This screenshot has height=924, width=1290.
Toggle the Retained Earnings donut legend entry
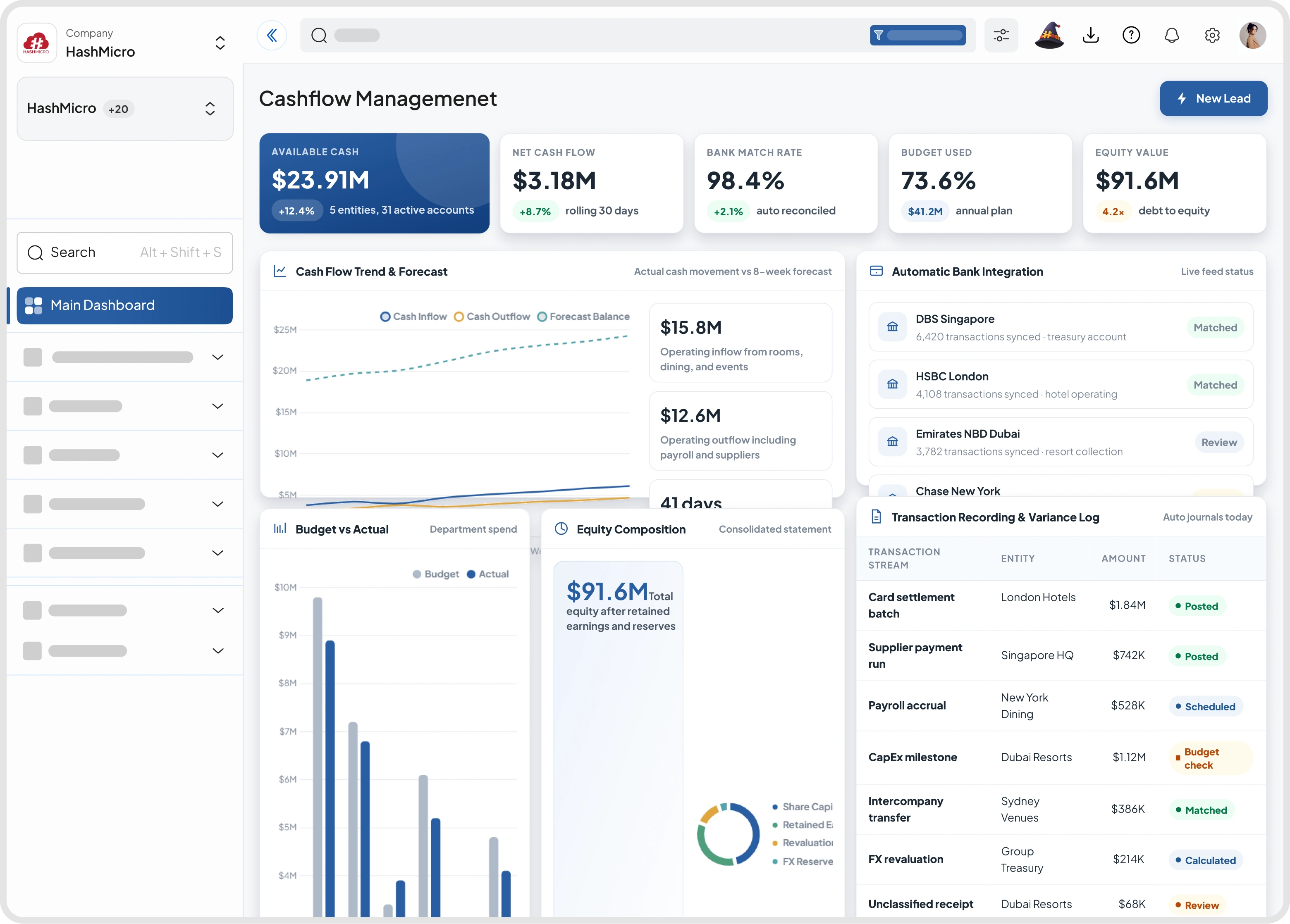click(803, 825)
